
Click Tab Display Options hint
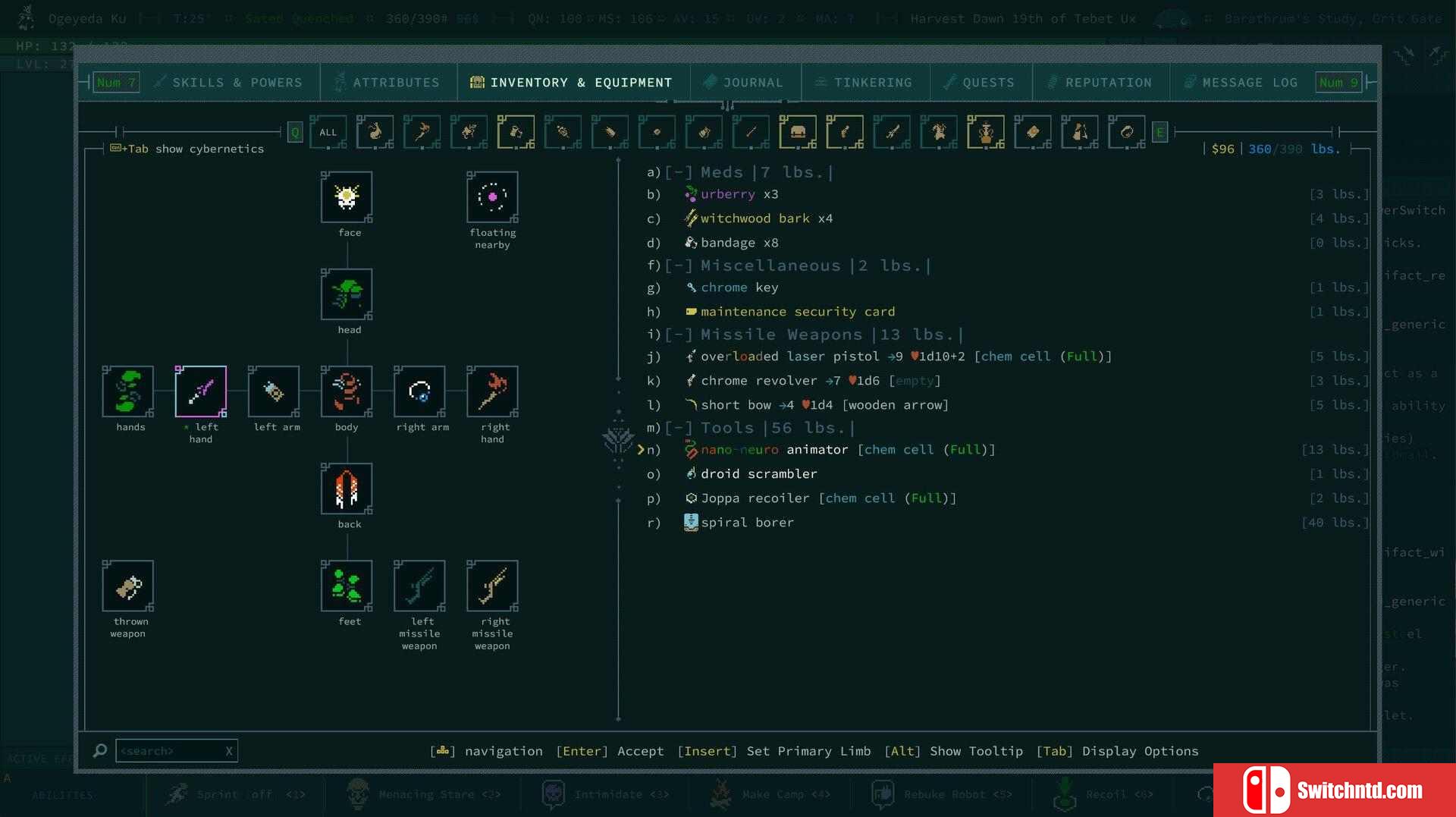pyautogui.click(x=1117, y=751)
